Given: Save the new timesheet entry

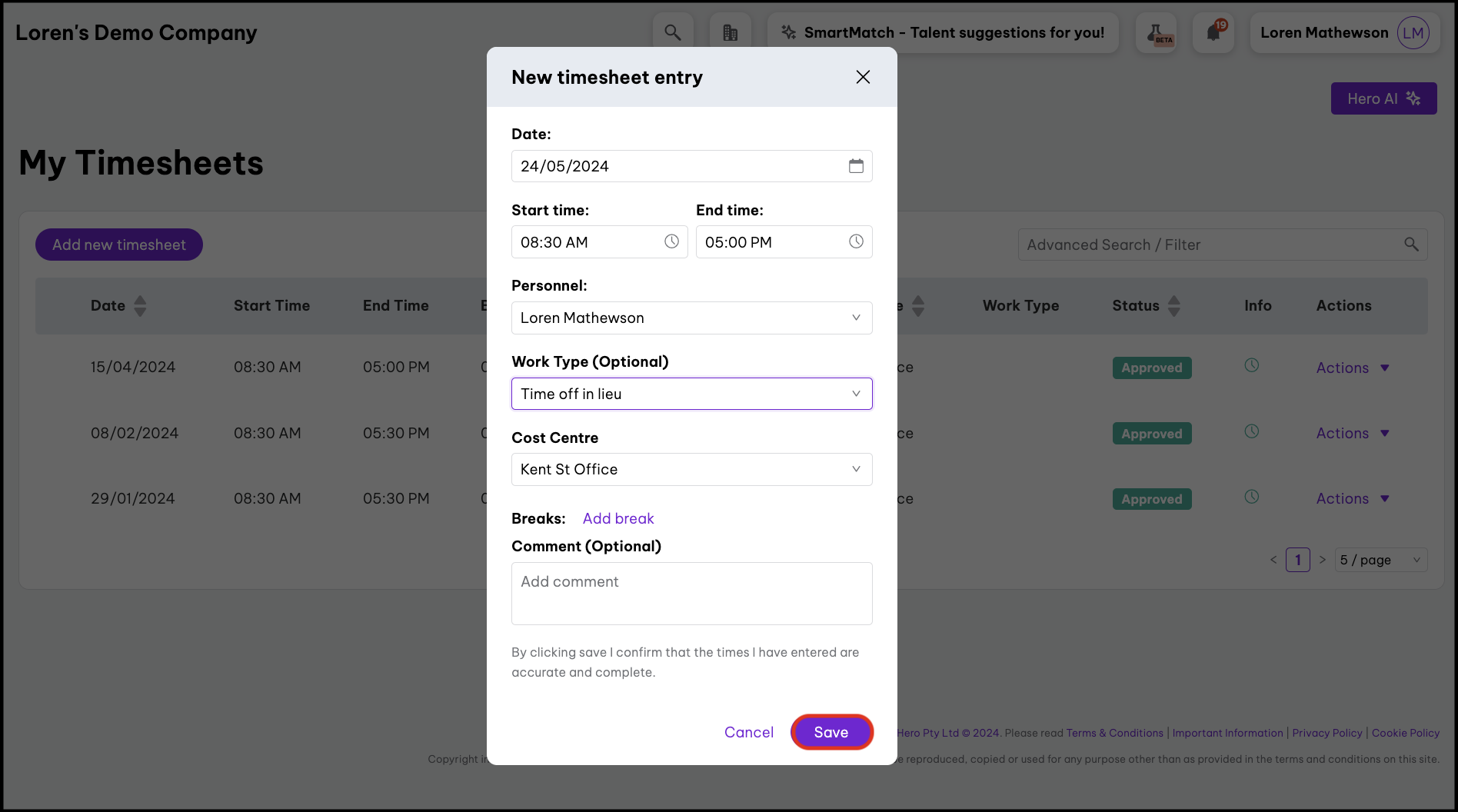Looking at the screenshot, I should (x=831, y=732).
